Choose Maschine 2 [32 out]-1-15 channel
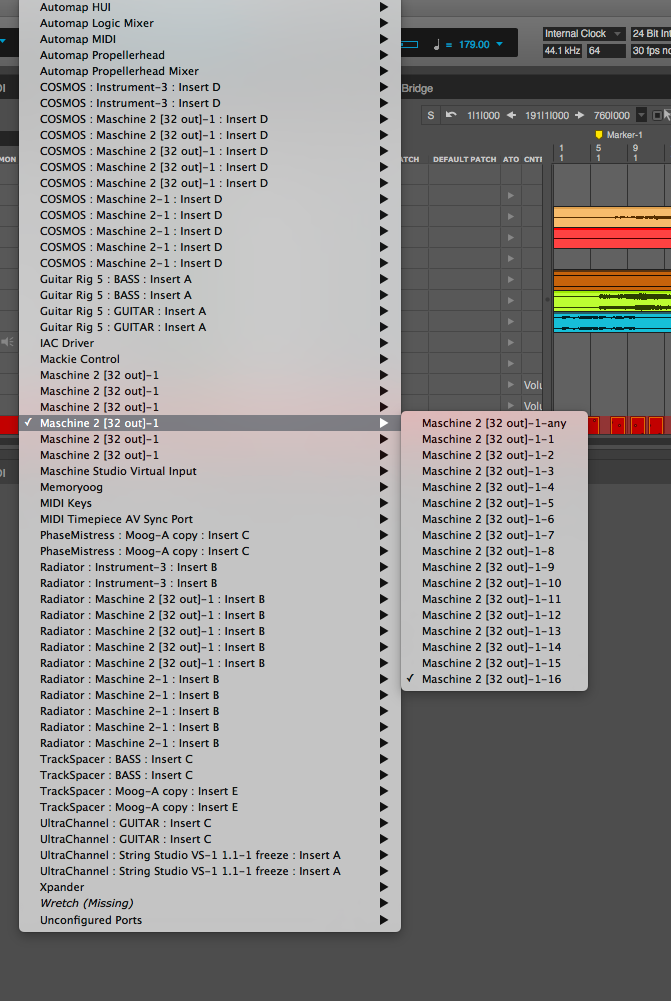671x1001 pixels. point(494,663)
